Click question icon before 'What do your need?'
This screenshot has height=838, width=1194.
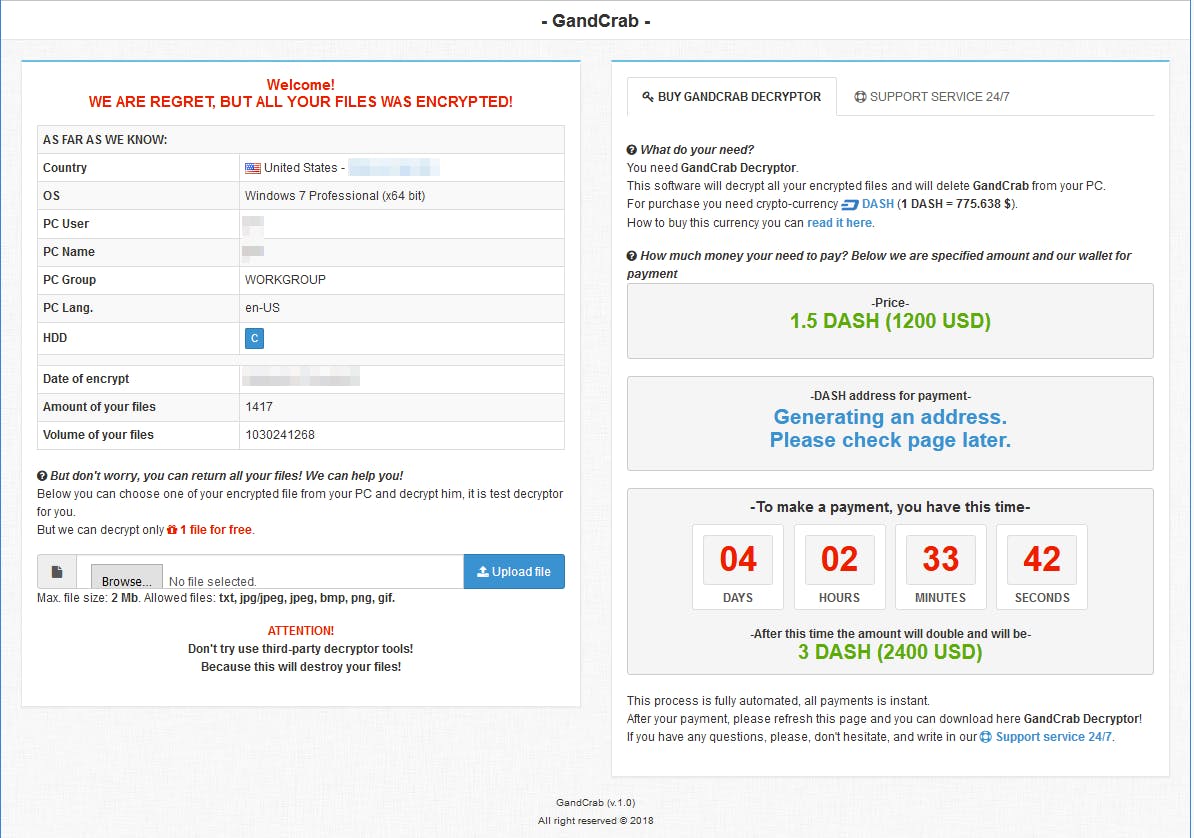click(631, 149)
